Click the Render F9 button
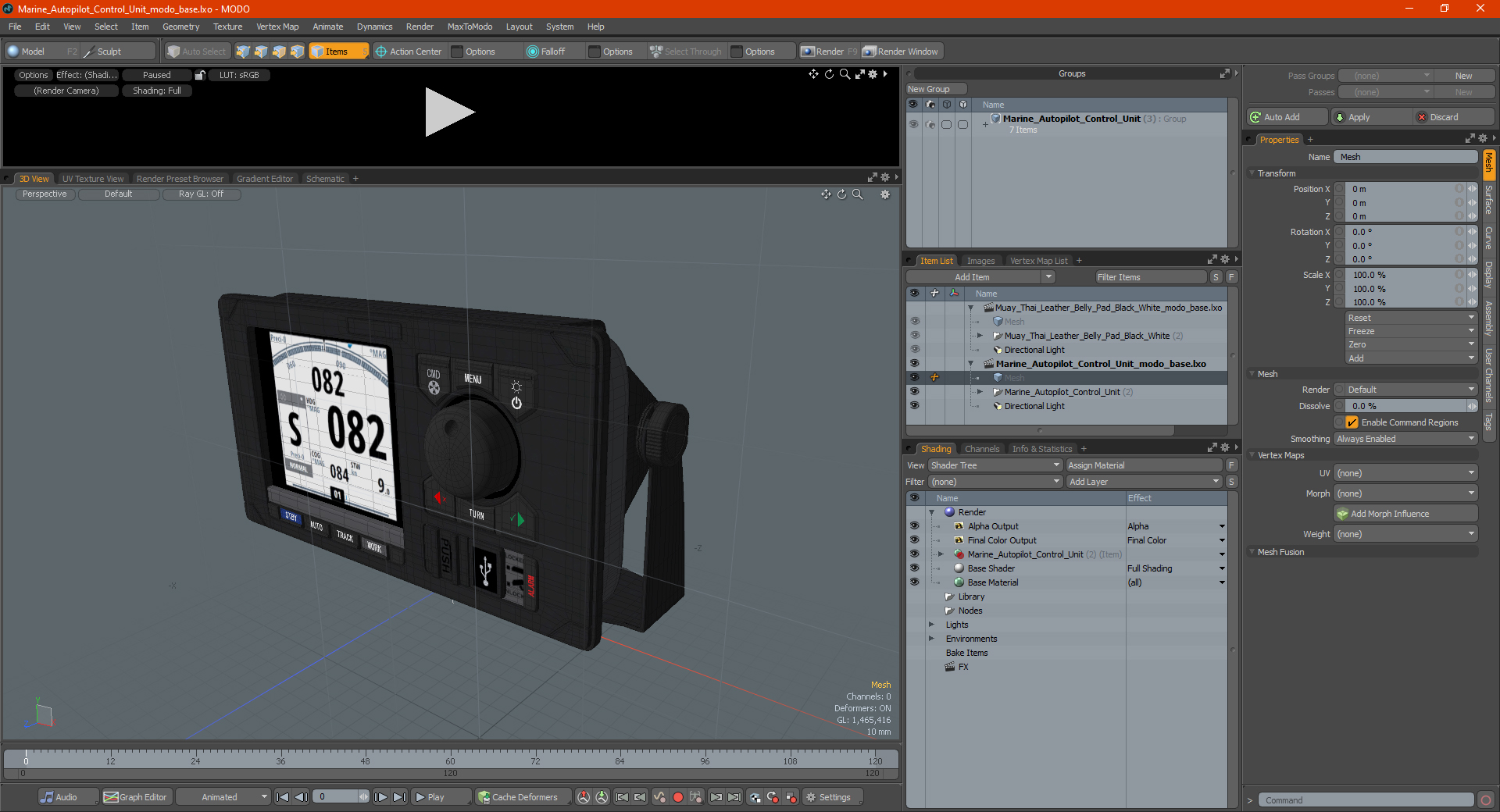Screen dimensions: 1500x812 [x=829, y=52]
